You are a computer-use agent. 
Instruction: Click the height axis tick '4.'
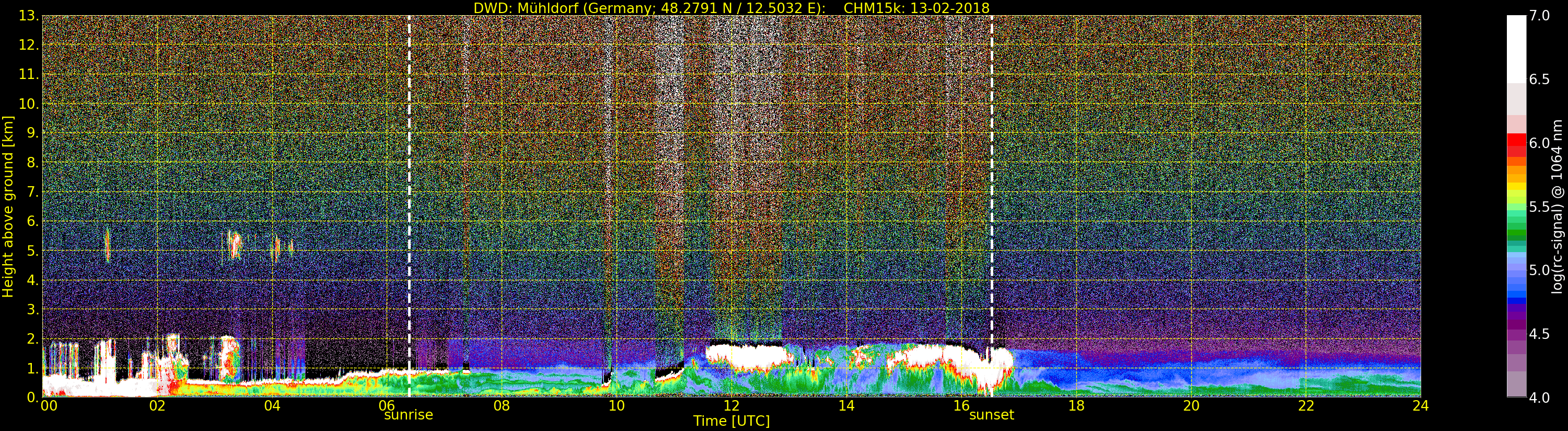(x=33, y=280)
